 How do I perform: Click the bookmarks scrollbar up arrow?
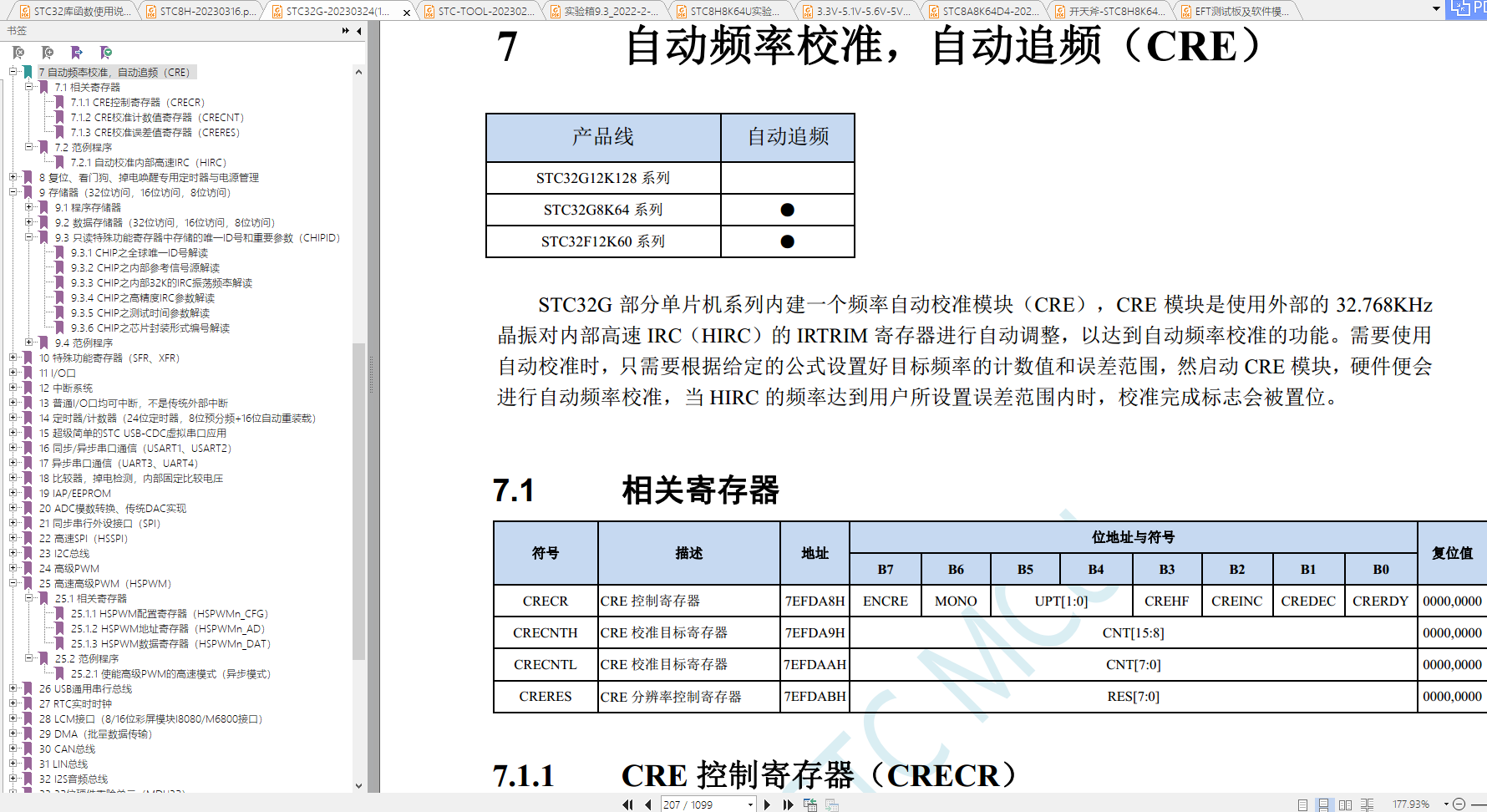pos(359,72)
